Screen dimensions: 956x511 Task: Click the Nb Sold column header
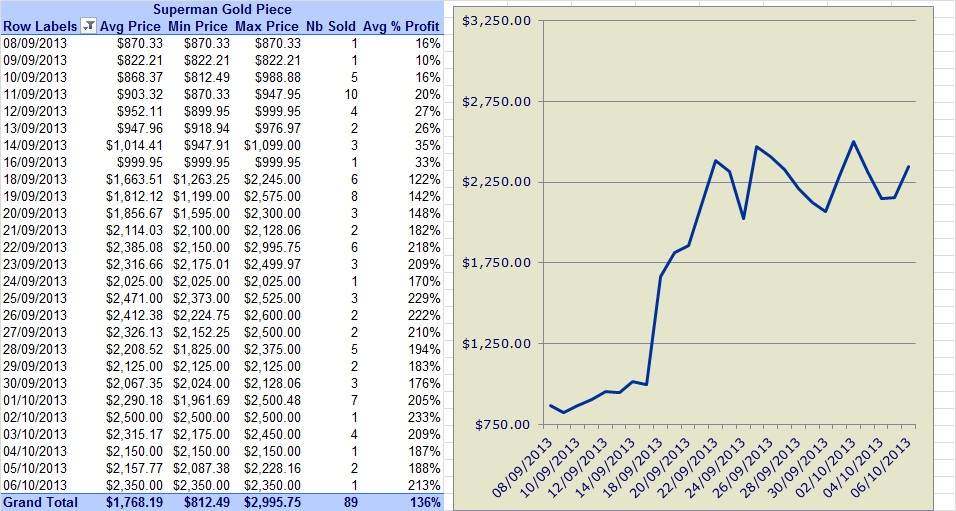pyautogui.click(x=331, y=26)
